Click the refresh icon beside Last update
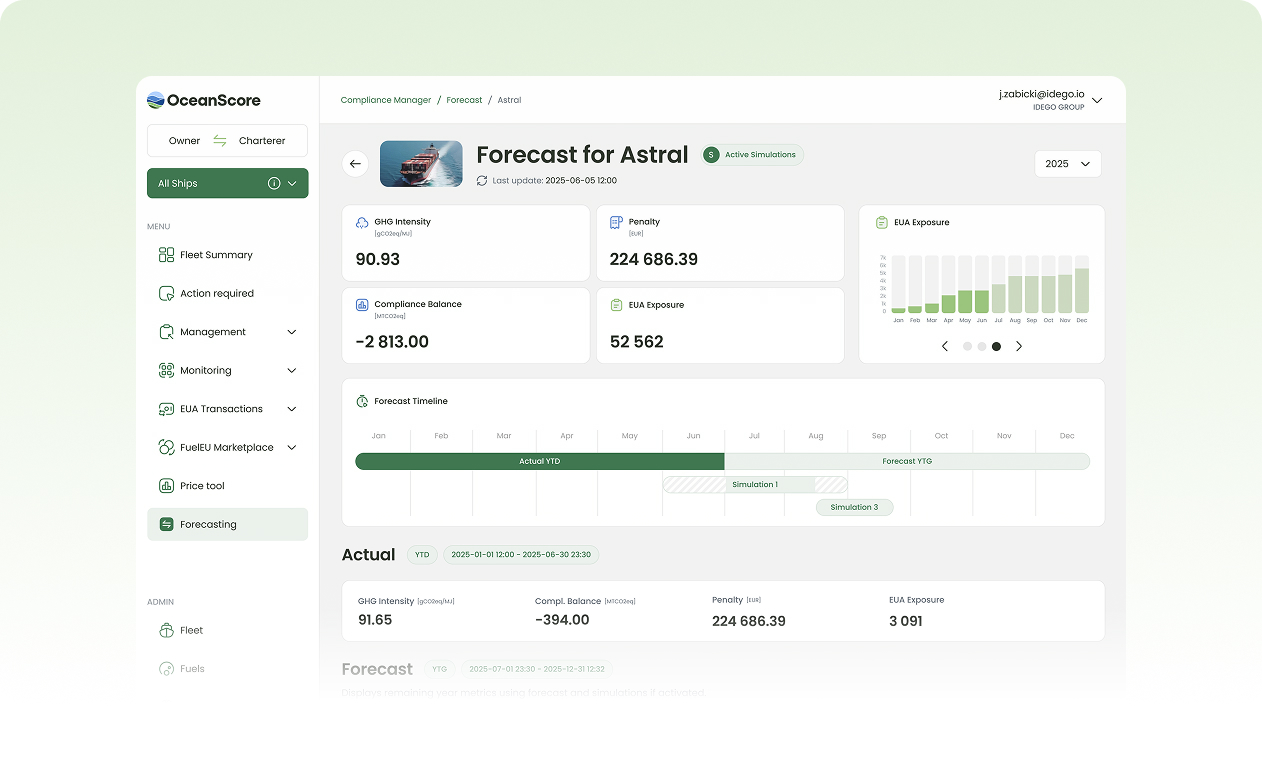 pos(482,181)
